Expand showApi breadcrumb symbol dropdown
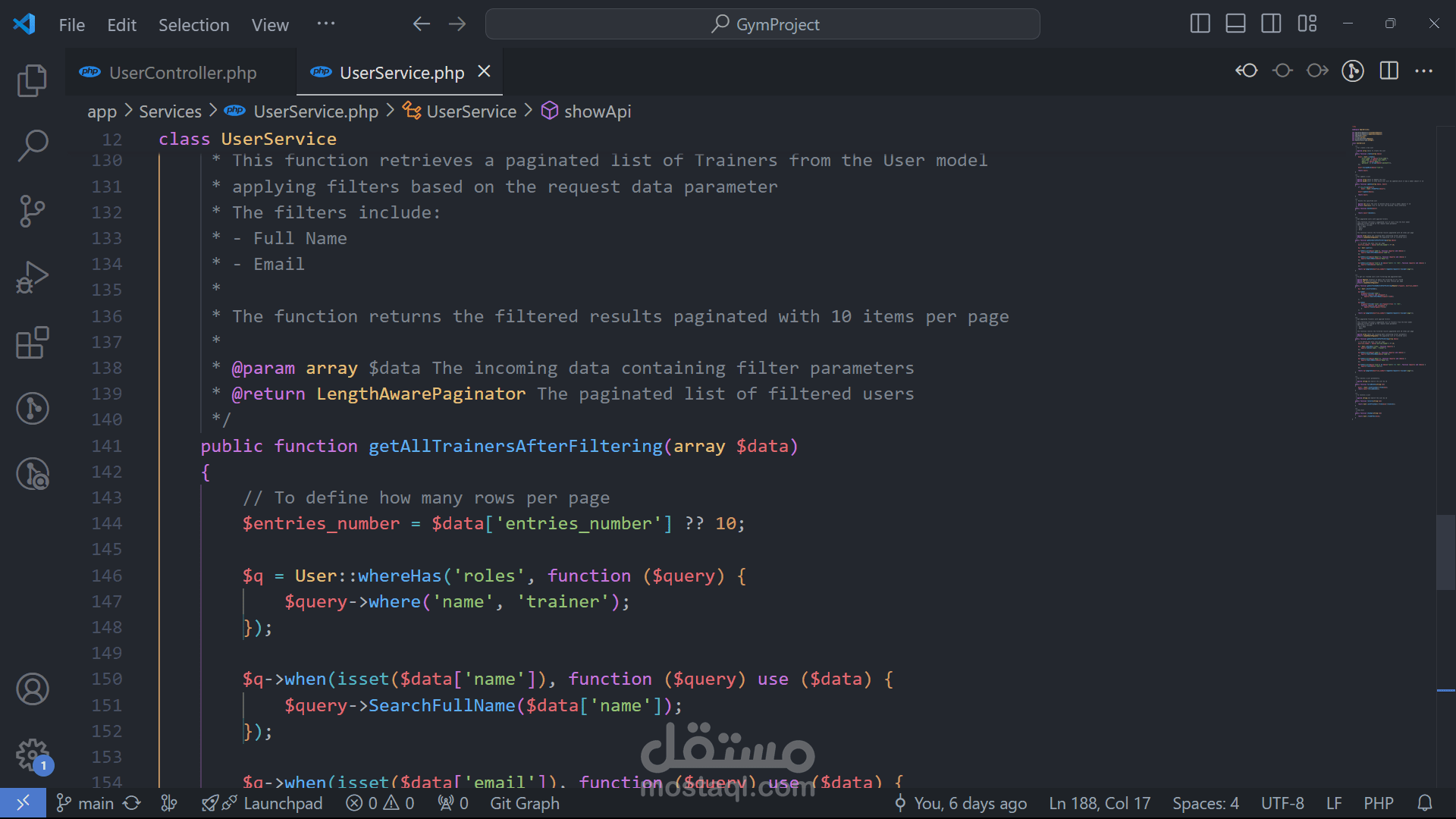 (597, 111)
